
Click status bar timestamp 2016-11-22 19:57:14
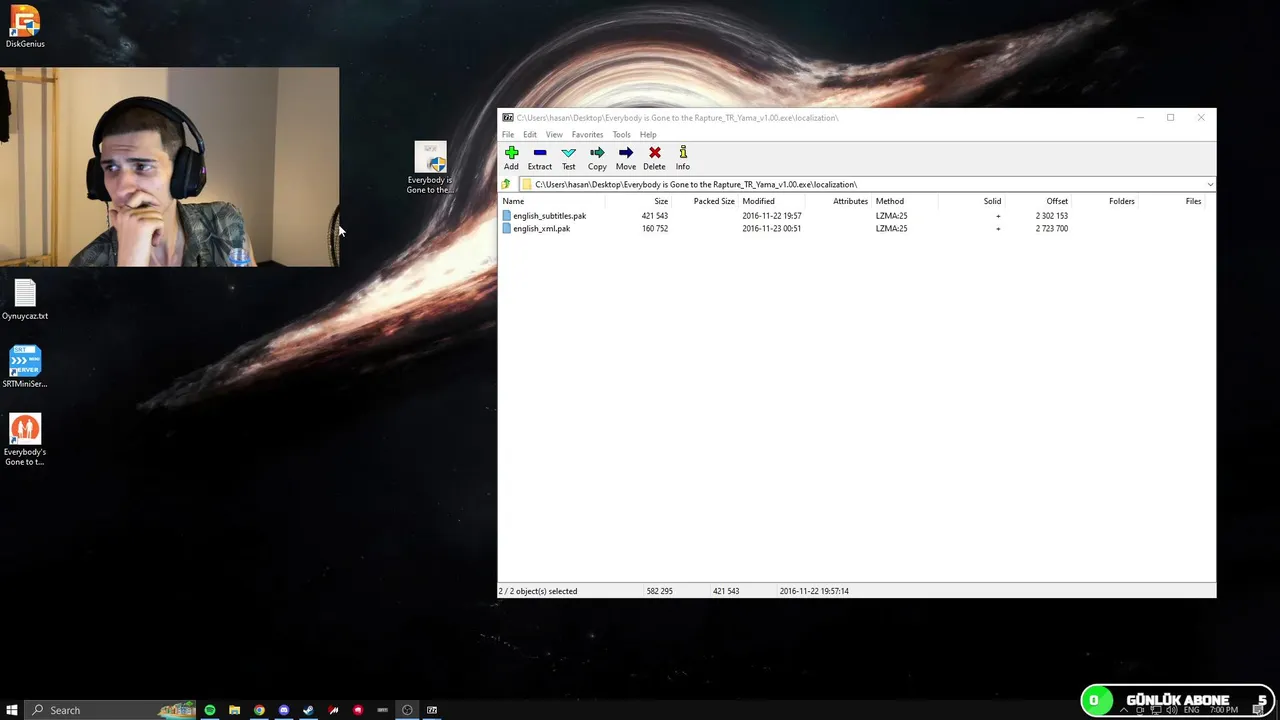(x=814, y=591)
